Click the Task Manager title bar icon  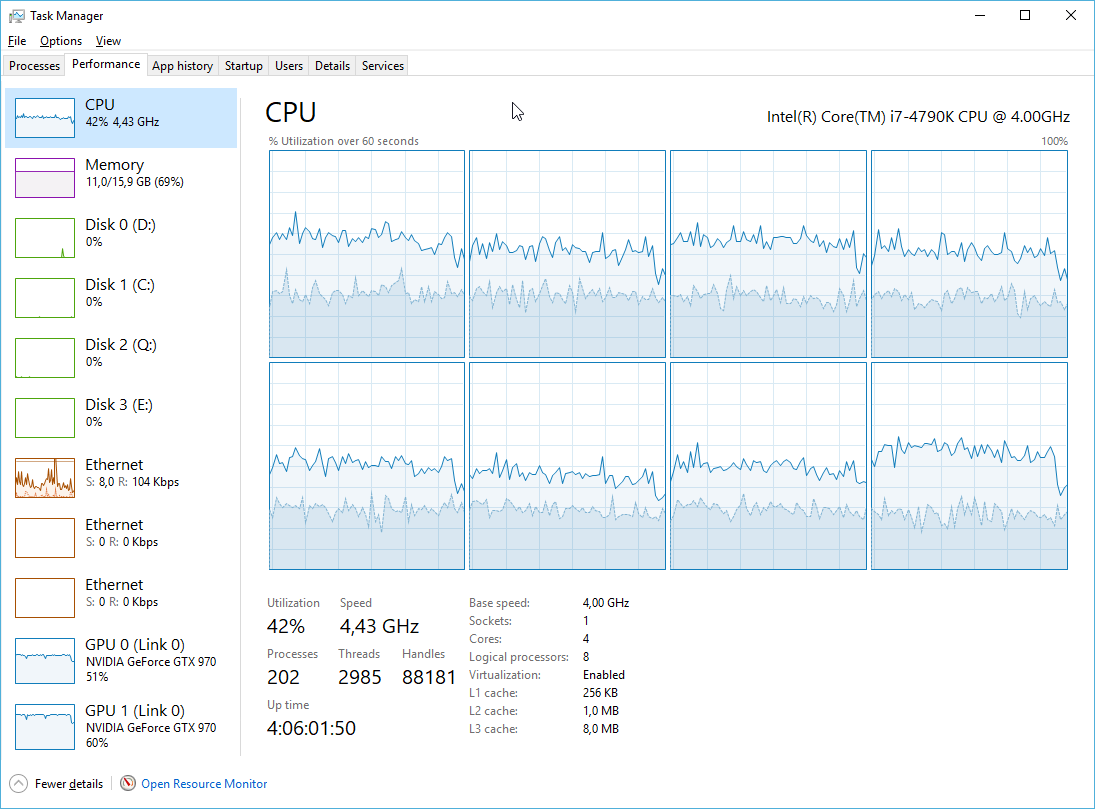coord(16,16)
